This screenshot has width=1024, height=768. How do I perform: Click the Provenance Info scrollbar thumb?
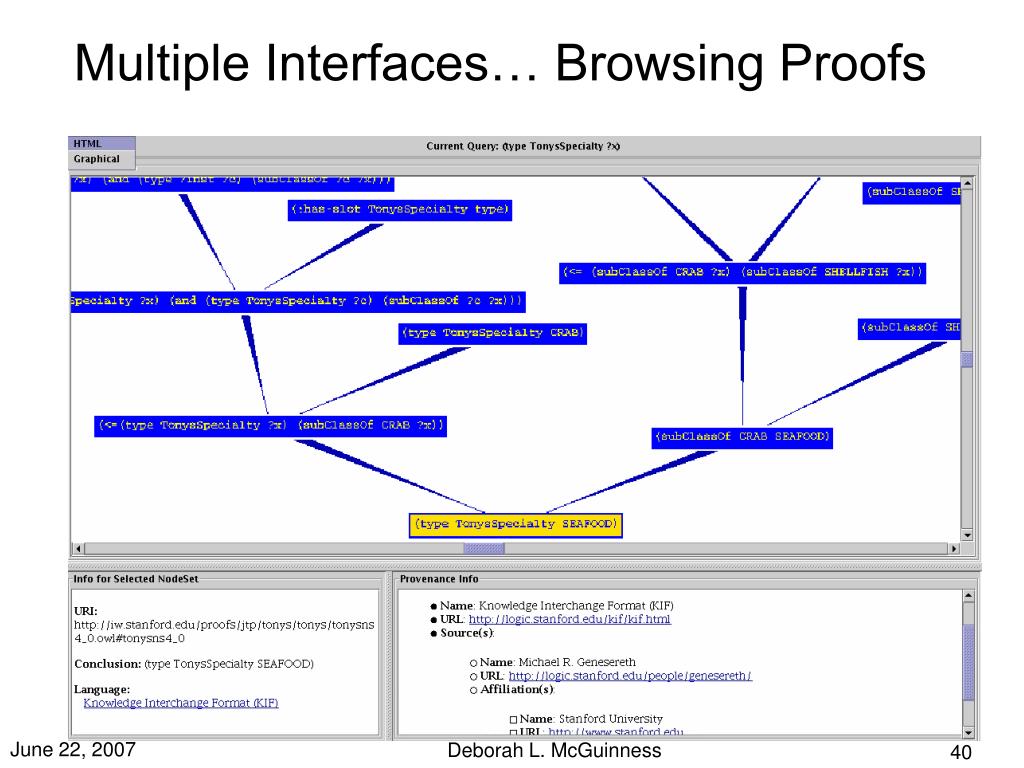tap(968, 664)
